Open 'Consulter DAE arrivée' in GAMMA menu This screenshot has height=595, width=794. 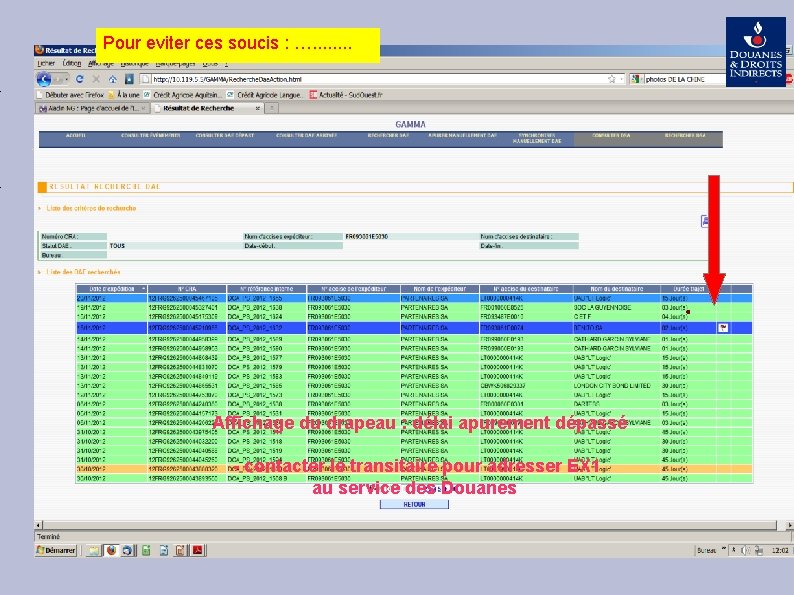click(306, 136)
